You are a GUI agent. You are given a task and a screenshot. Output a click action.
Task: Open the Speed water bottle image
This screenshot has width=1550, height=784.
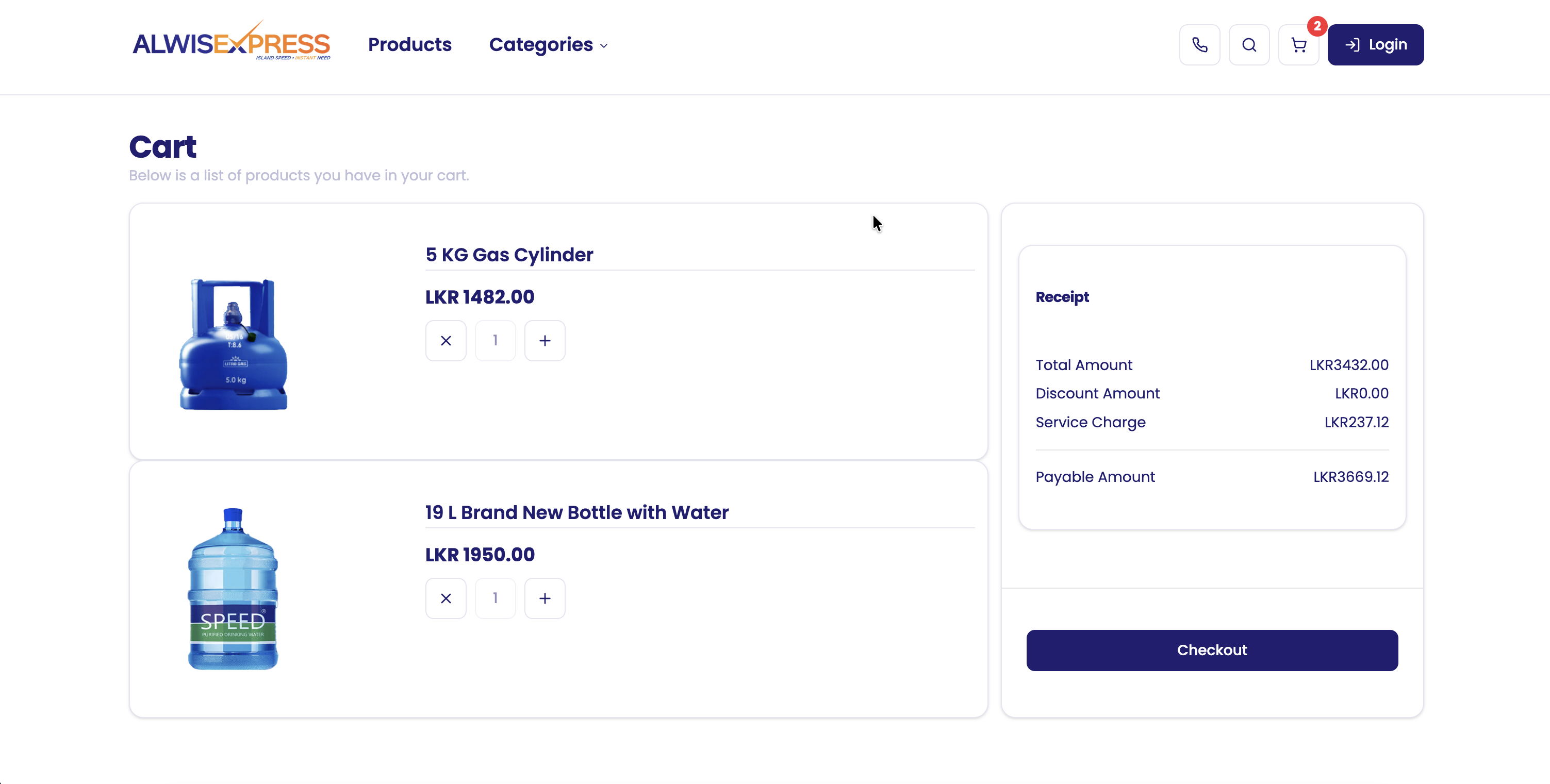click(233, 589)
